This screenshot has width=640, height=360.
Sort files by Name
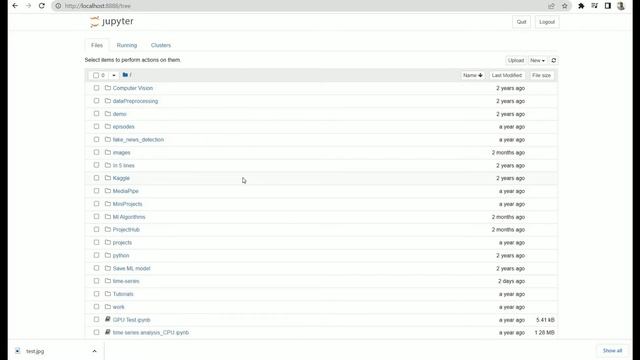click(473, 76)
